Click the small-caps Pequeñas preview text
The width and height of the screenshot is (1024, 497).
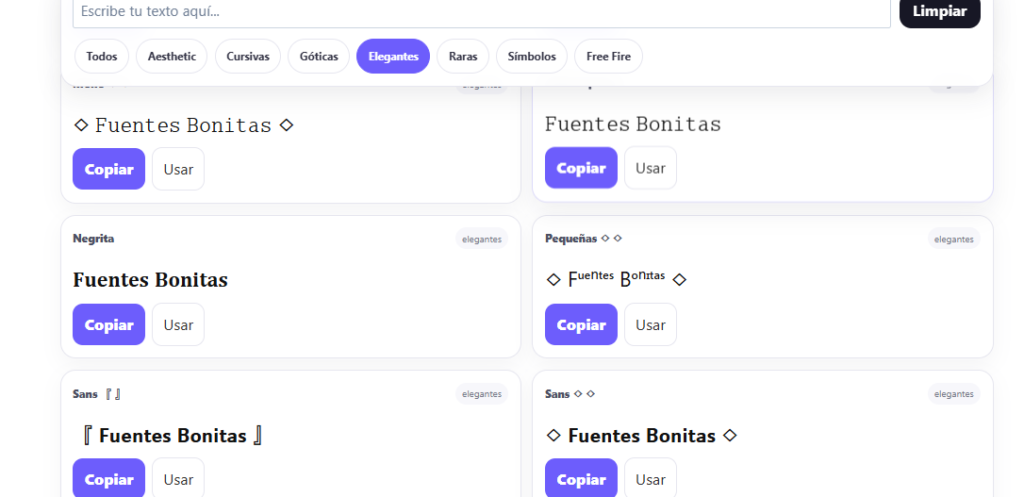[616, 279]
